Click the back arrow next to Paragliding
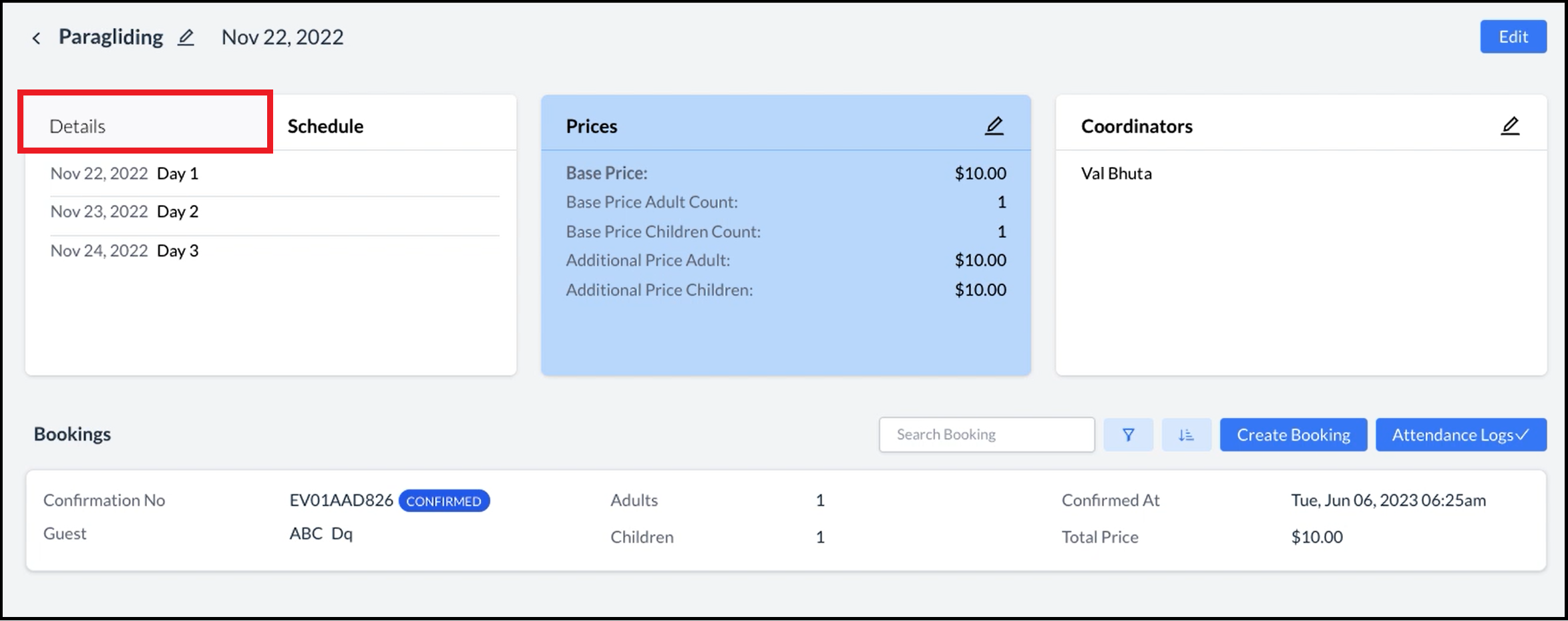 36,37
